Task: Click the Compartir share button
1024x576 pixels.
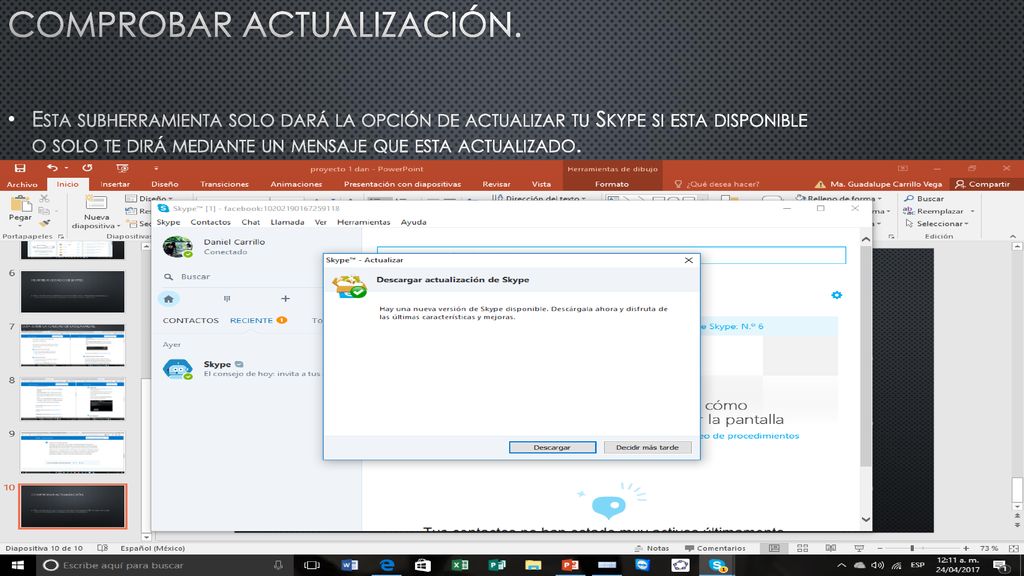Action: pyautogui.click(x=982, y=184)
